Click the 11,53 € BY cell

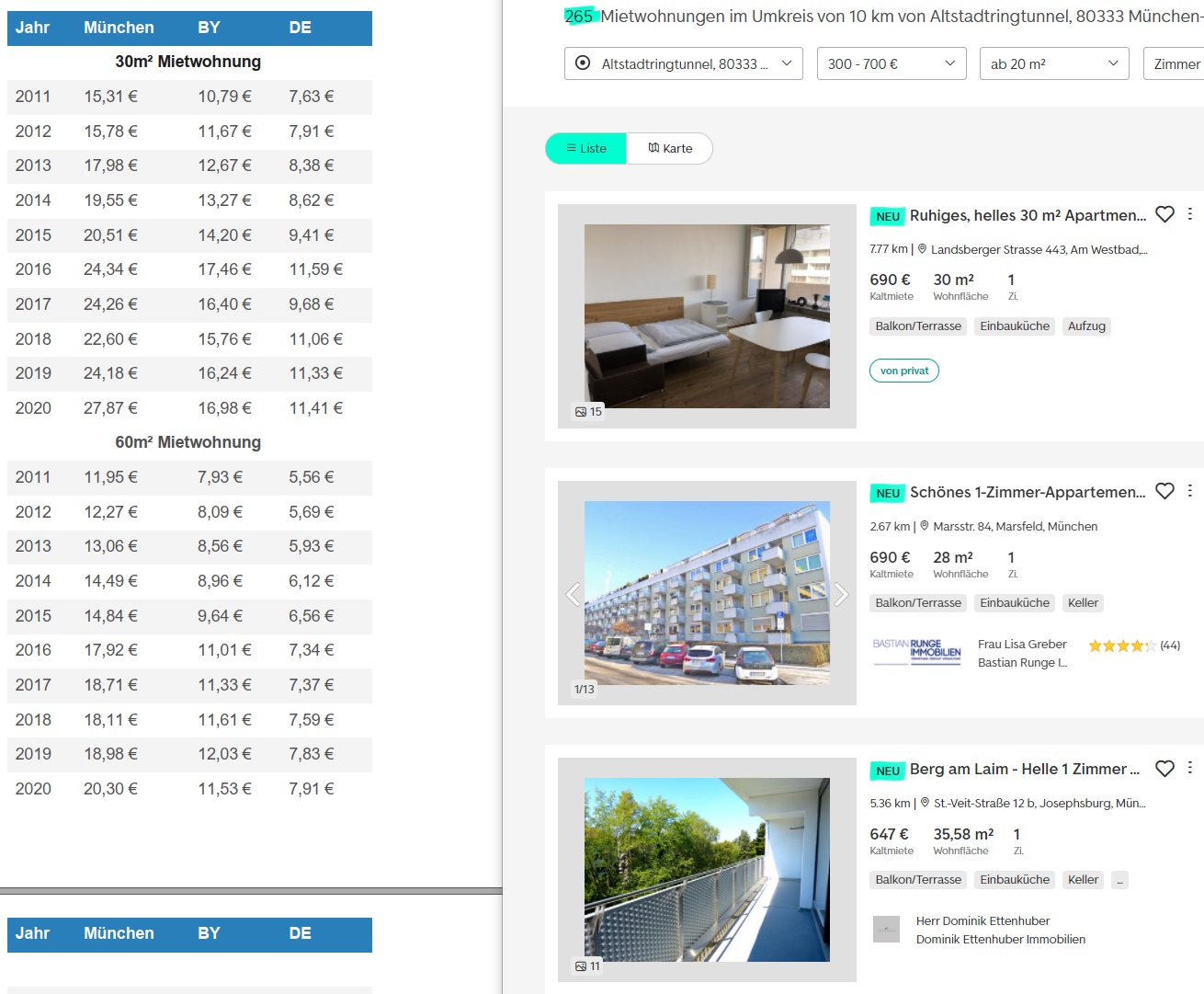point(224,789)
